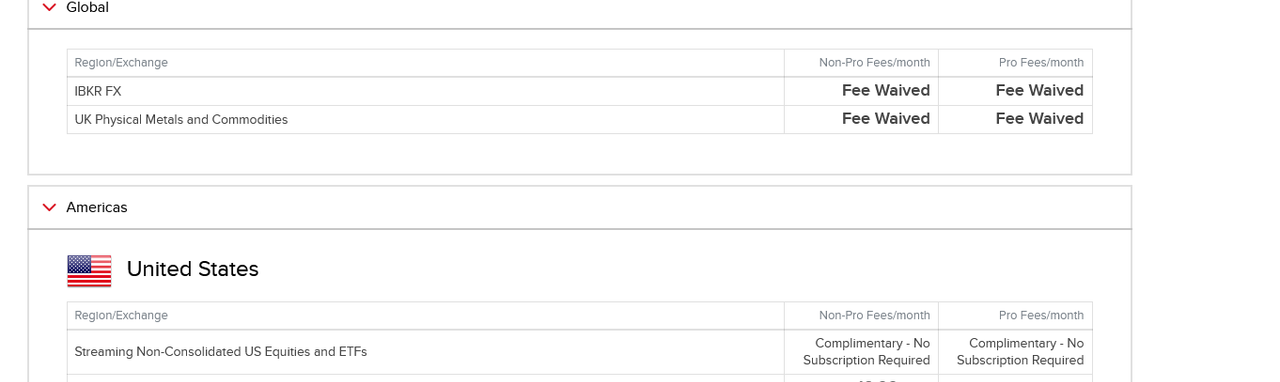The width and height of the screenshot is (1280, 382).
Task: Click UK Physical Metals Non-Pro Fee Waived cell
Action: coord(885,119)
